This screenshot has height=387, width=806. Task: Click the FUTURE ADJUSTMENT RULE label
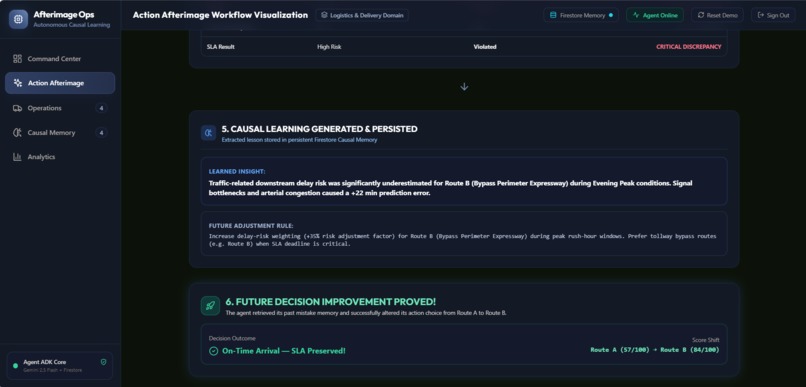251,226
